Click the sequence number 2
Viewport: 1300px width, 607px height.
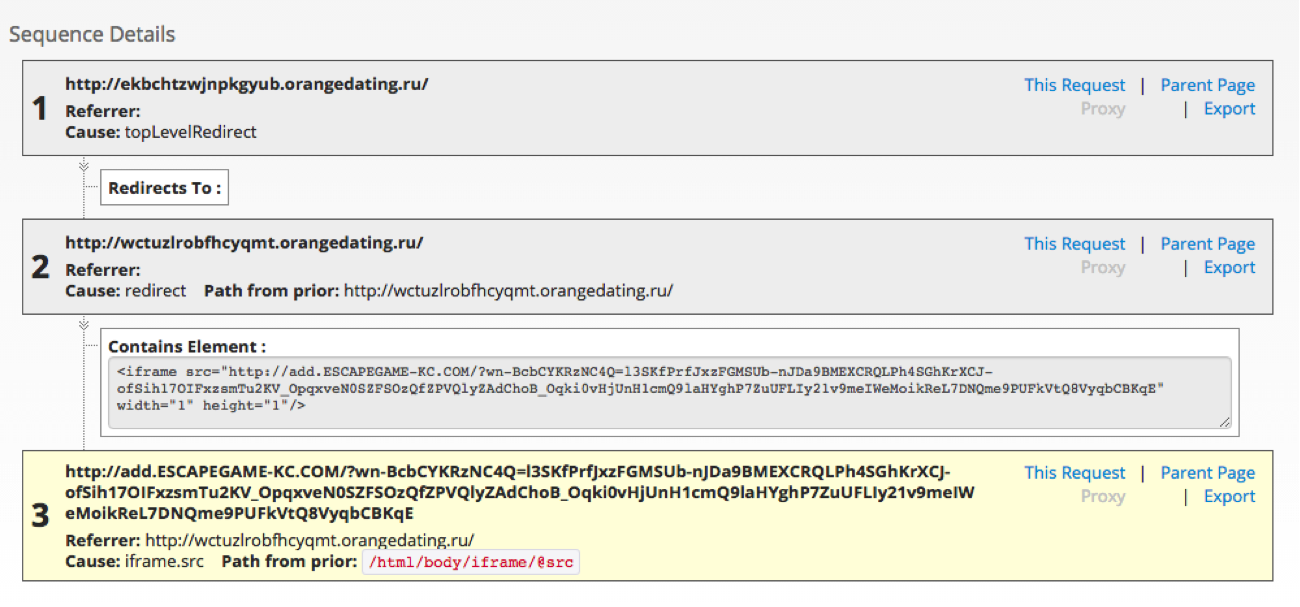tap(40, 267)
